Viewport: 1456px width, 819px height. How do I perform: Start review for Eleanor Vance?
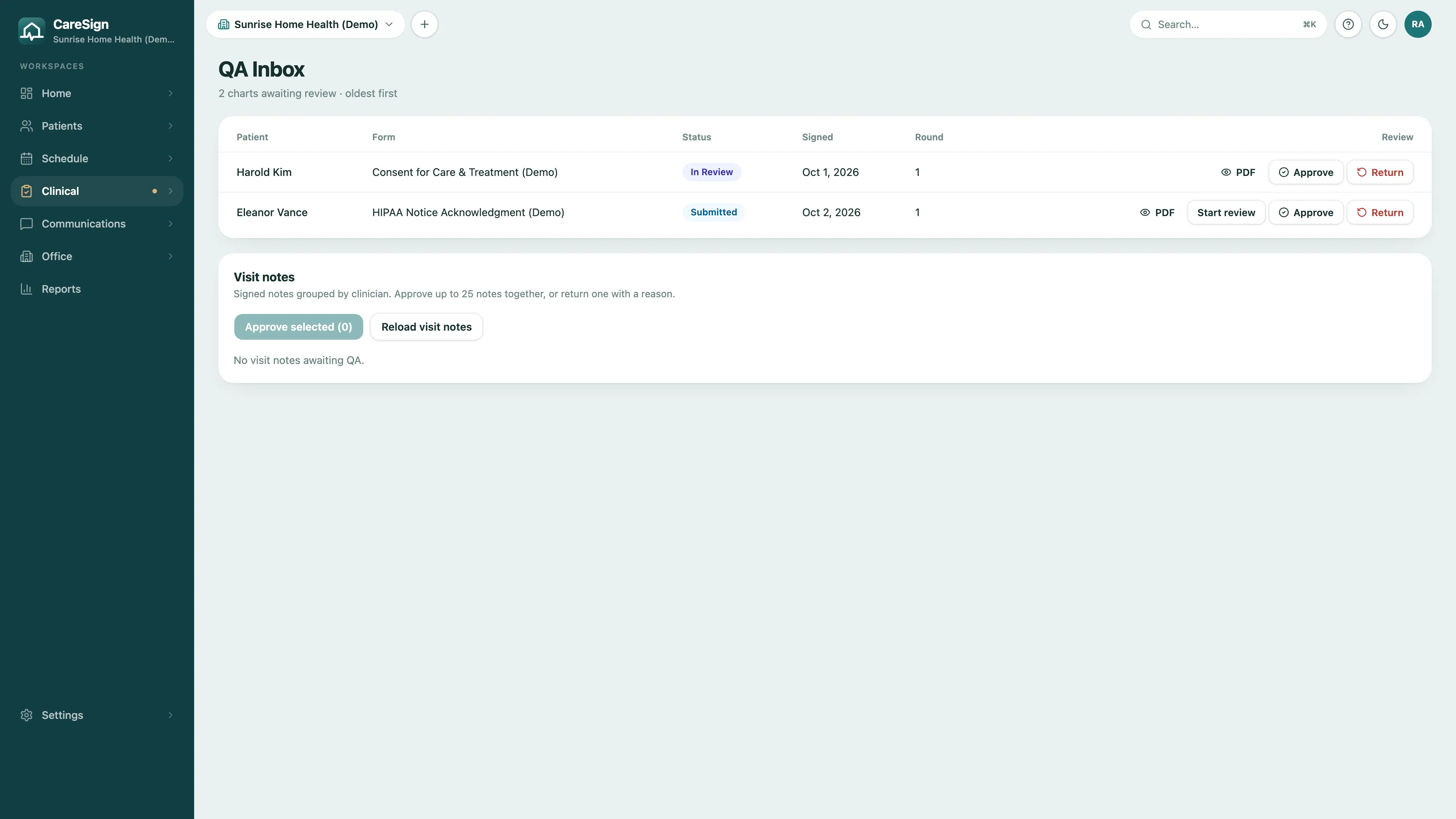pyautogui.click(x=1226, y=212)
